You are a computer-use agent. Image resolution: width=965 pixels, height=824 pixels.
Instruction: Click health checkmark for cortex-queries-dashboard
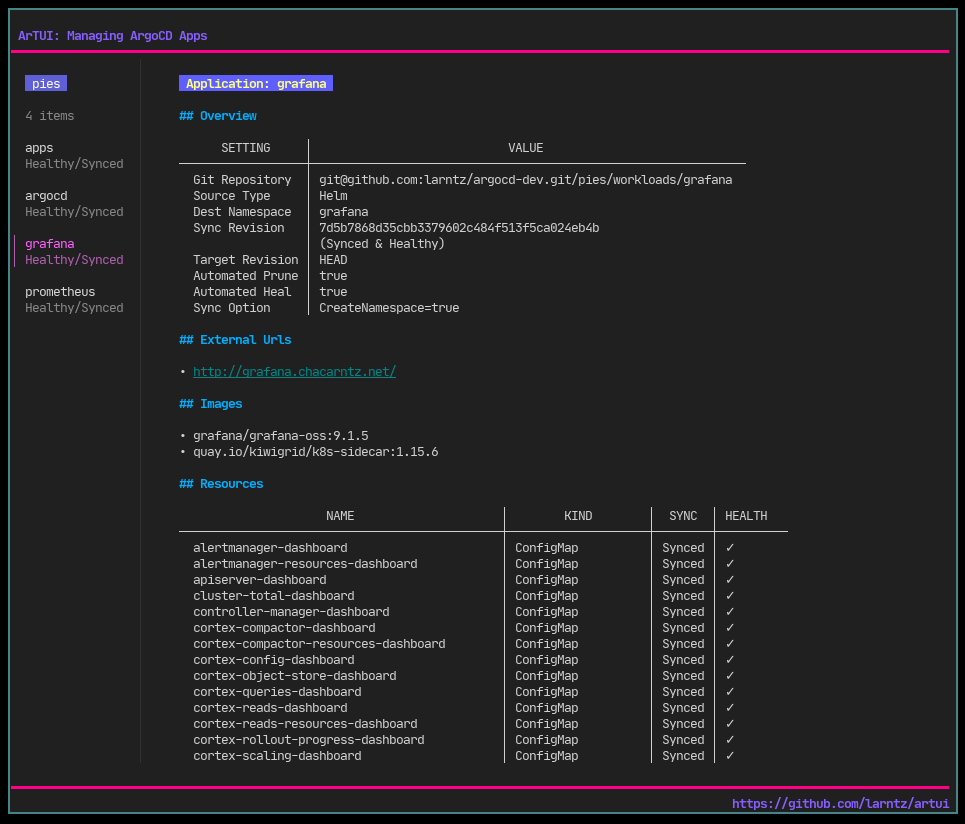click(730, 692)
